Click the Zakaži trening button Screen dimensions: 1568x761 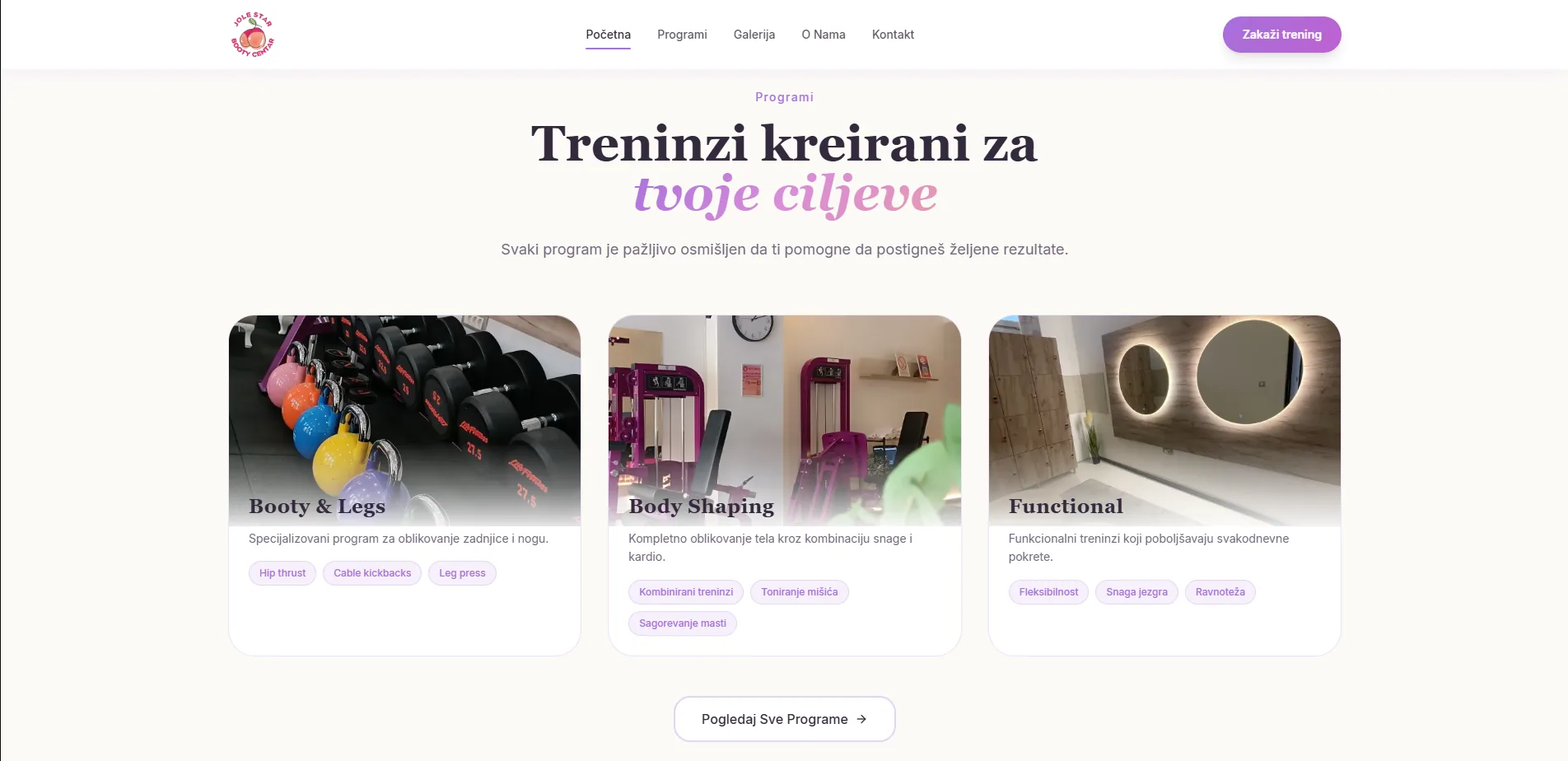tap(1281, 35)
